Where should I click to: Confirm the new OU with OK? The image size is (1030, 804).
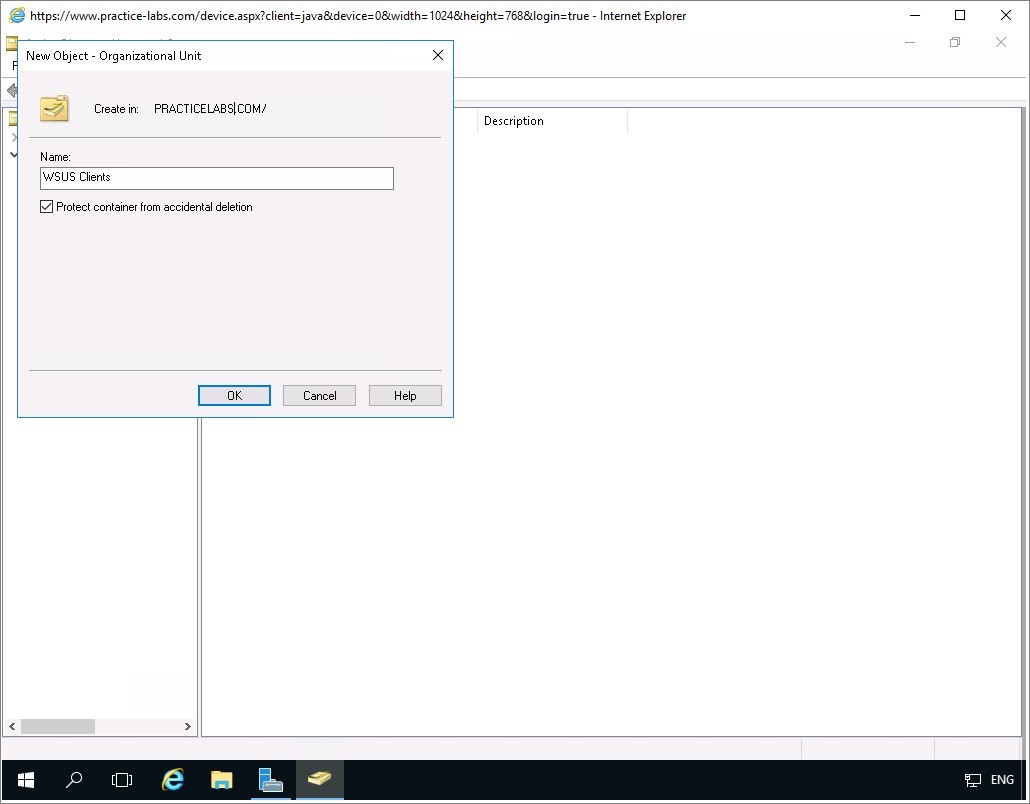(x=234, y=396)
